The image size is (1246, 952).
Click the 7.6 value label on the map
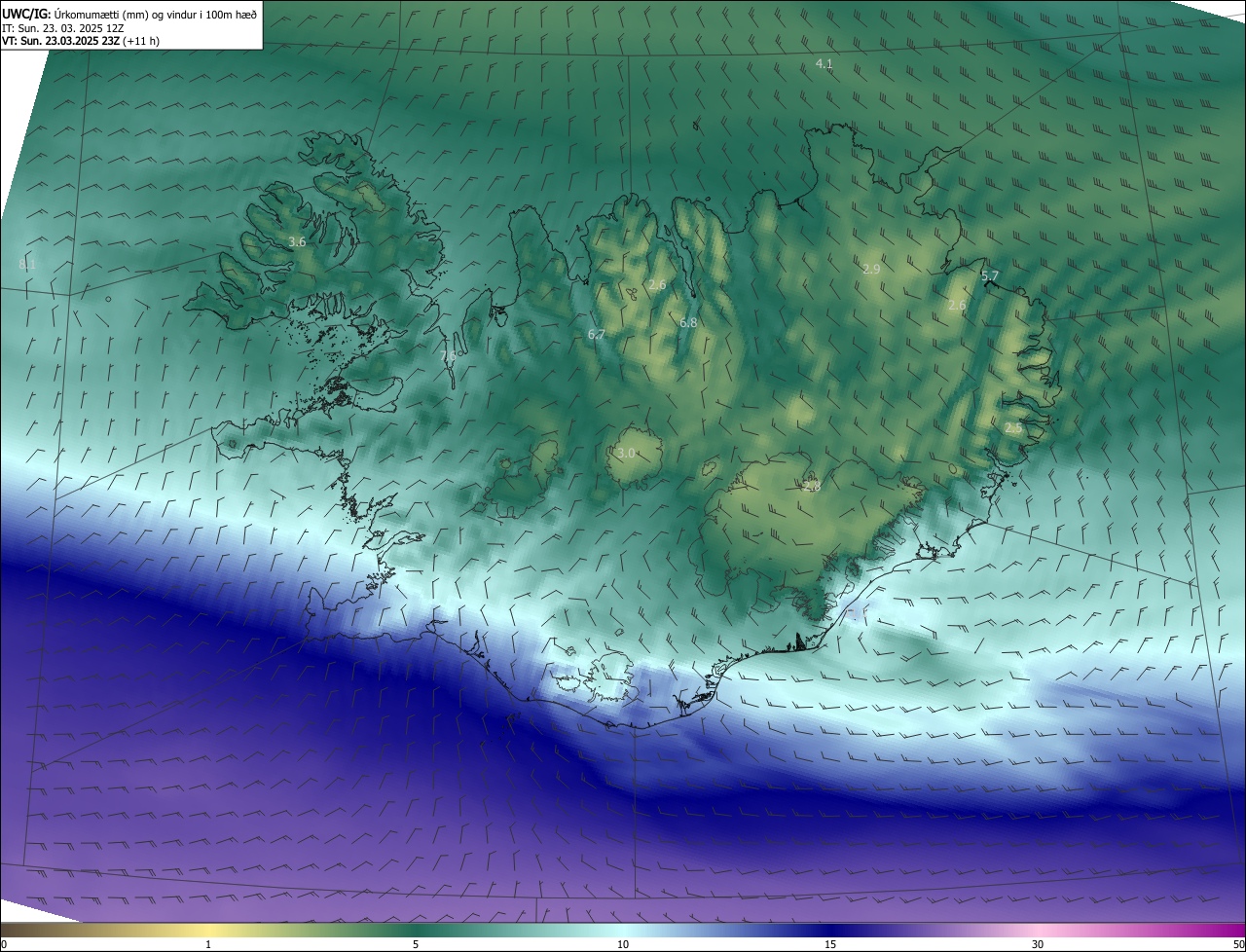[x=448, y=356]
